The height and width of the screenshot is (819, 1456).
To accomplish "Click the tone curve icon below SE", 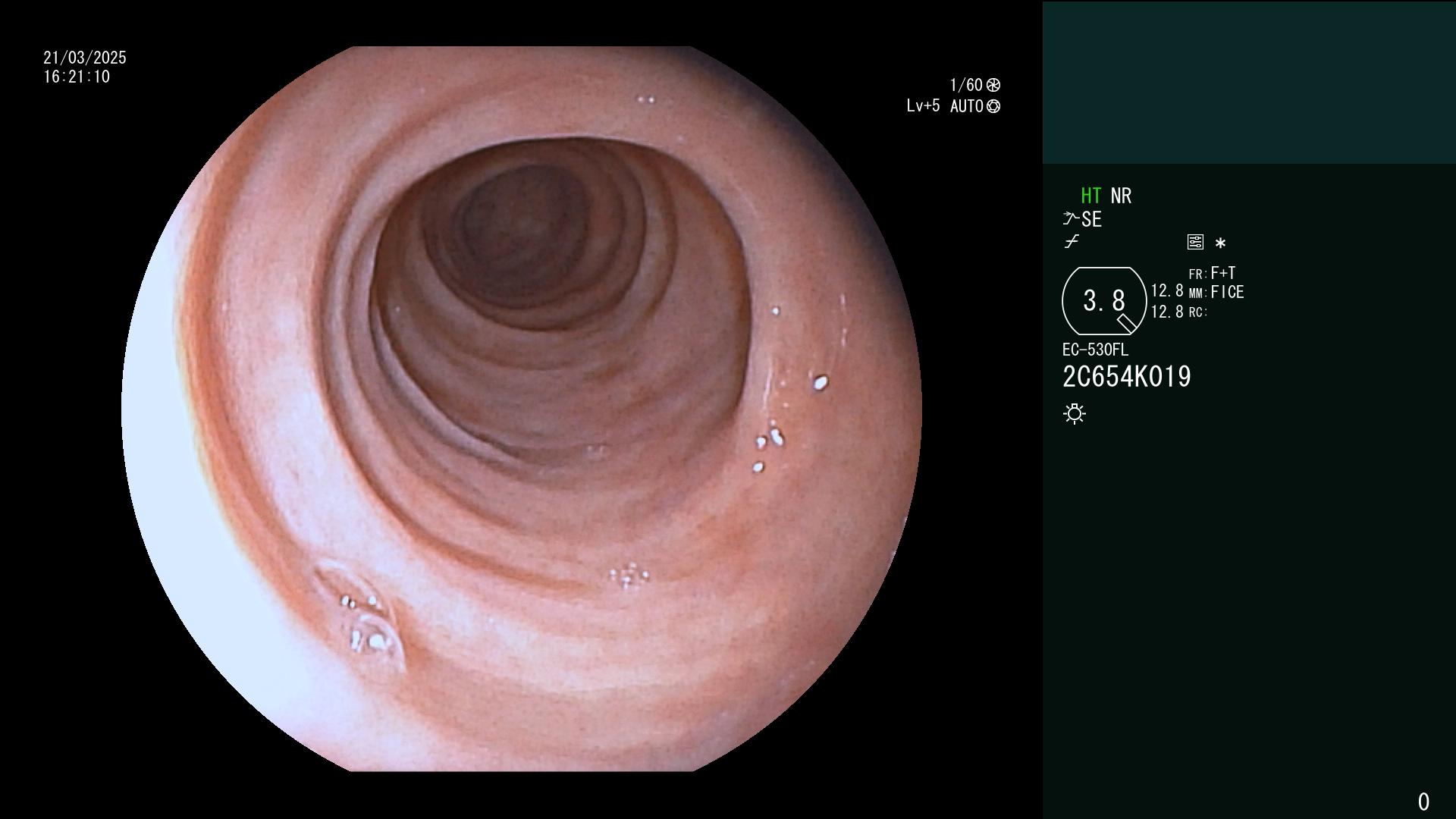I will [1072, 242].
